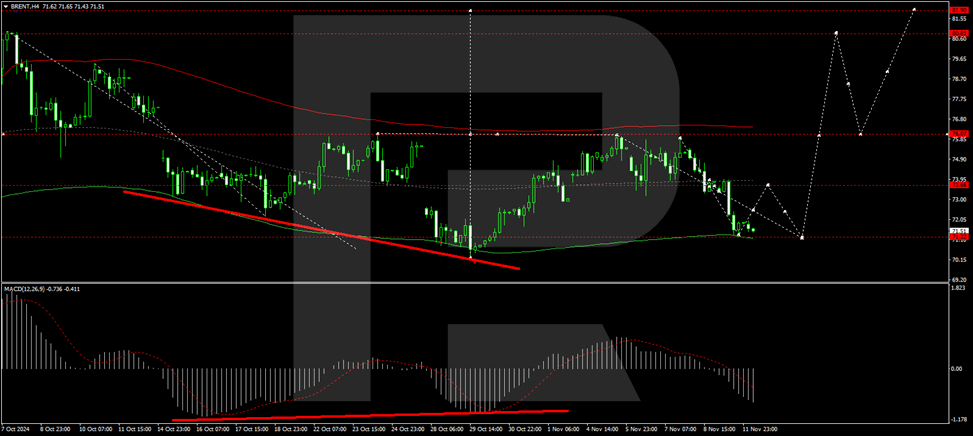Select the thick red trendline in MACD window

pos(370,415)
